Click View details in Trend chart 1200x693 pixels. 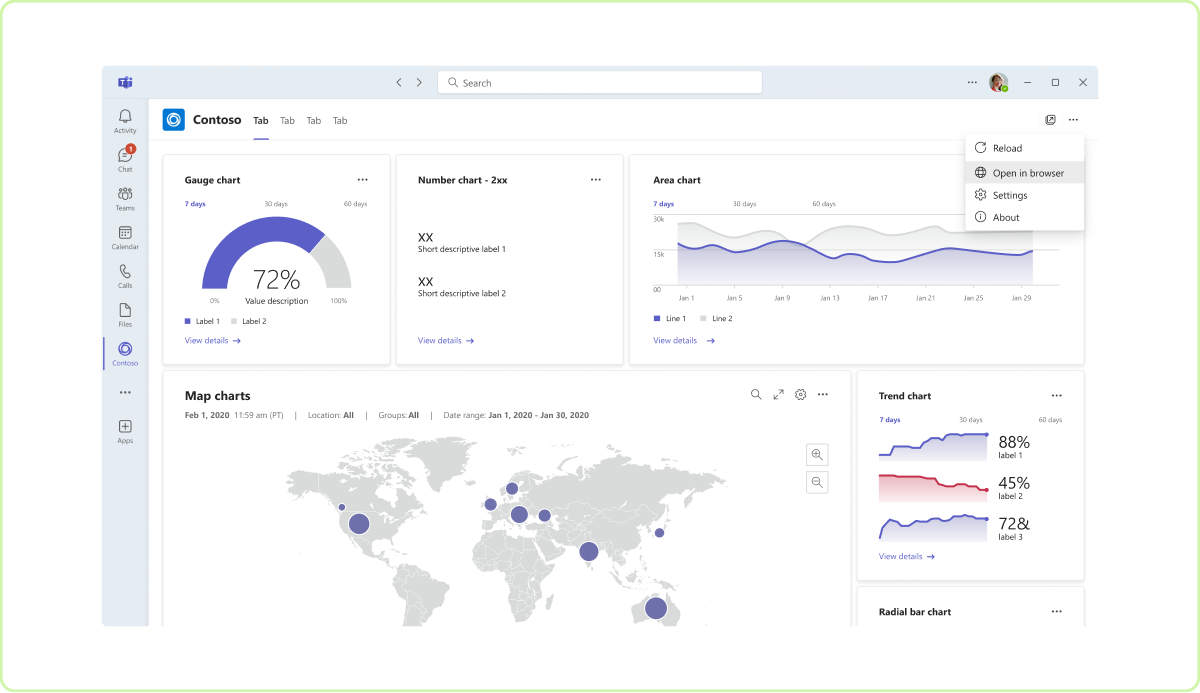click(907, 557)
